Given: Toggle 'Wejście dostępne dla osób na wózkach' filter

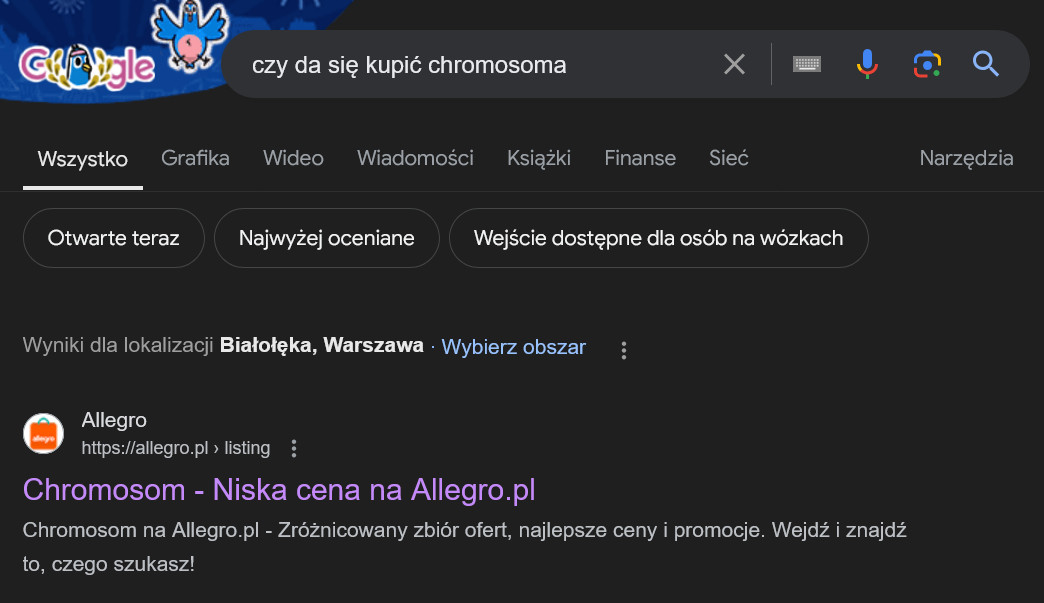Looking at the screenshot, I should point(658,238).
